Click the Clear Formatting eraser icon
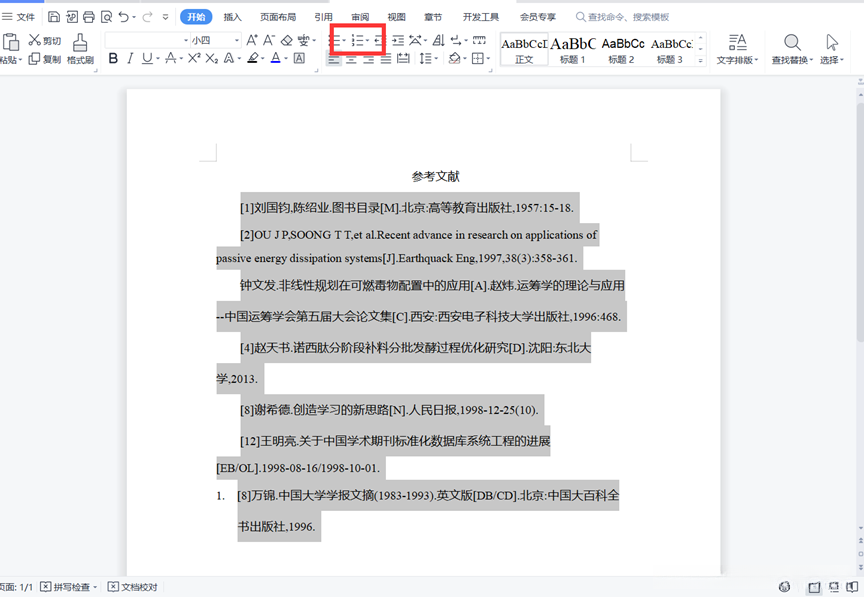This screenshot has width=864, height=597. pyautogui.click(x=287, y=40)
